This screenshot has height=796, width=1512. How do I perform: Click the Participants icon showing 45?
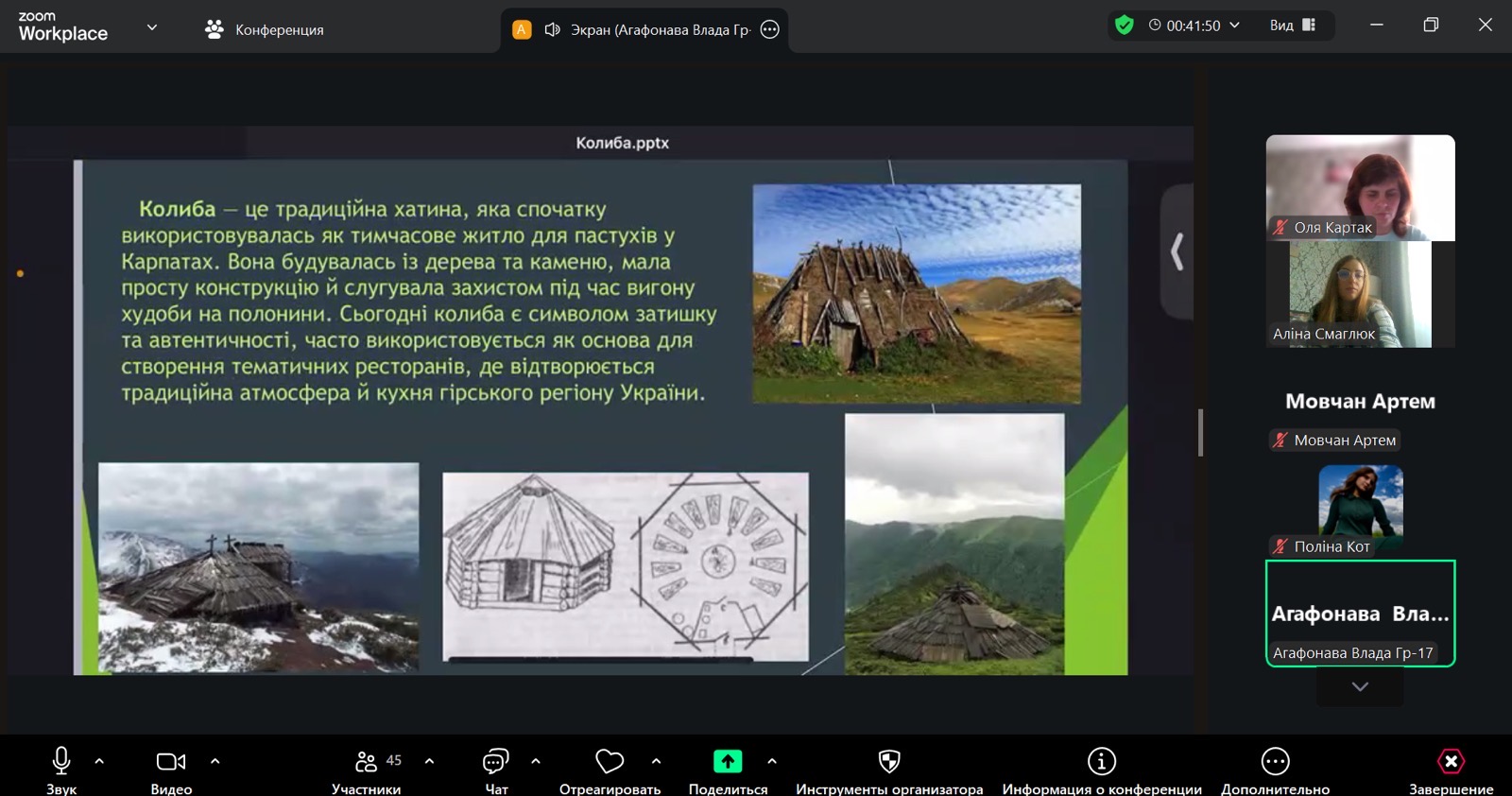click(367, 762)
